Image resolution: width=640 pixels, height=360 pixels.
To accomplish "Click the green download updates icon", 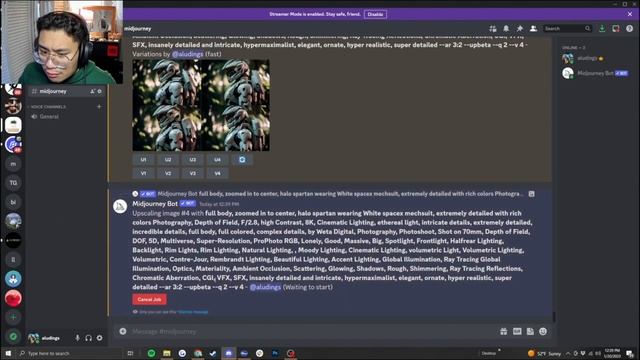I will tap(602, 29).
